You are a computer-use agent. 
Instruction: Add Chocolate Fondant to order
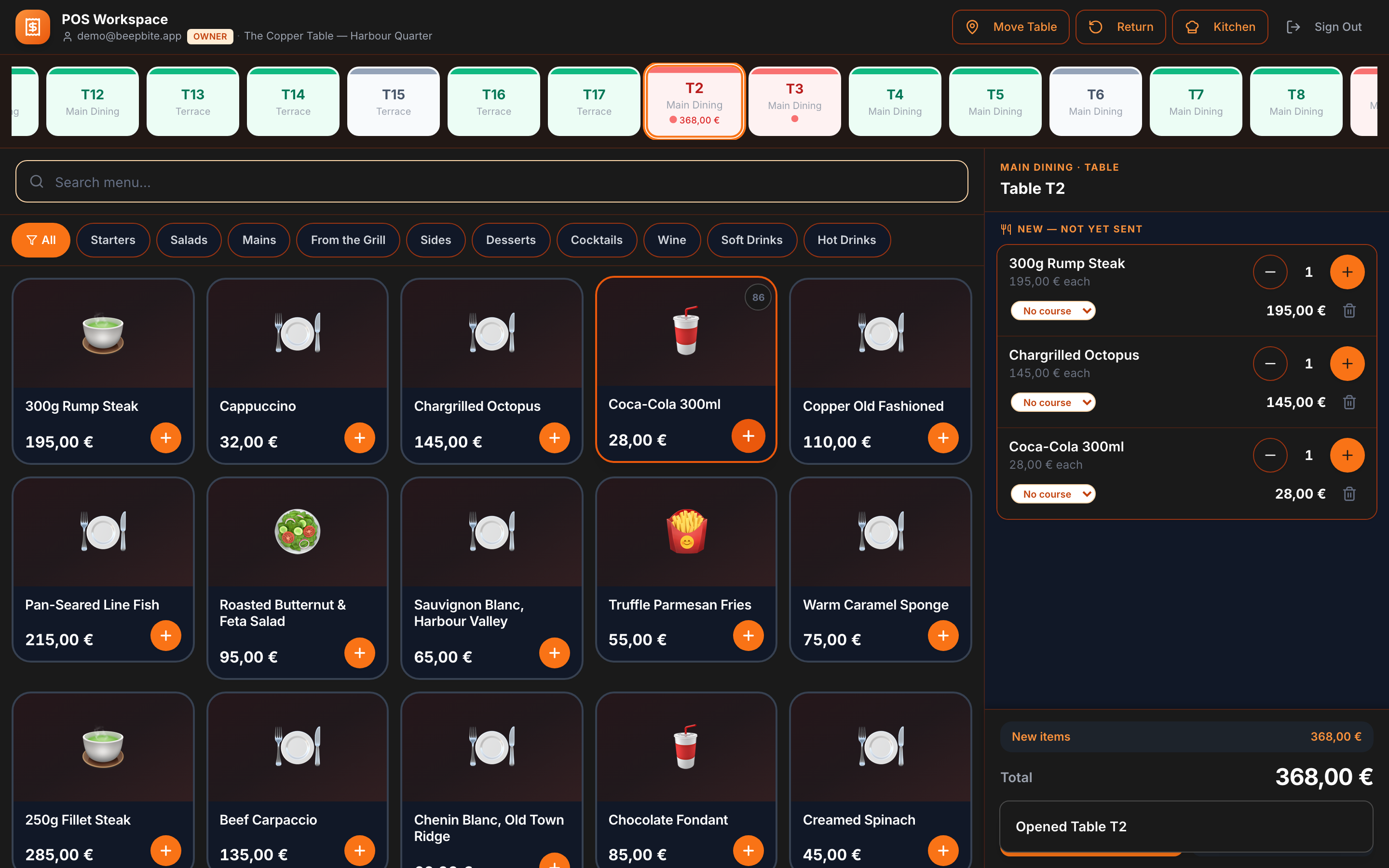click(749, 851)
